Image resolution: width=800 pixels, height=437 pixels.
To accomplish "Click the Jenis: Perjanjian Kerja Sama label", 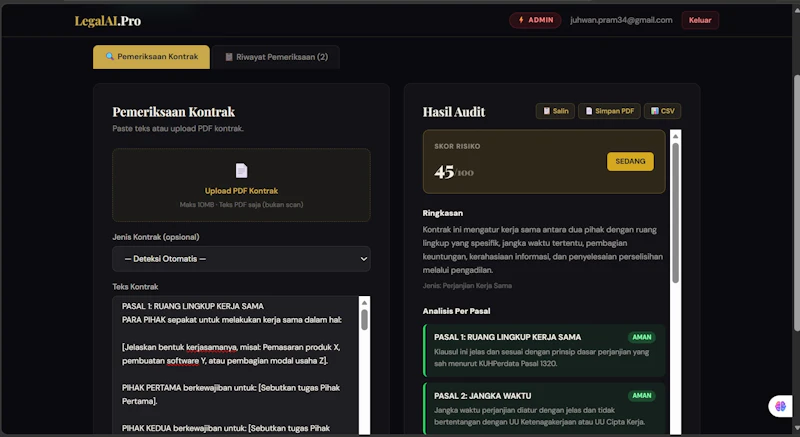I will (x=467, y=286).
